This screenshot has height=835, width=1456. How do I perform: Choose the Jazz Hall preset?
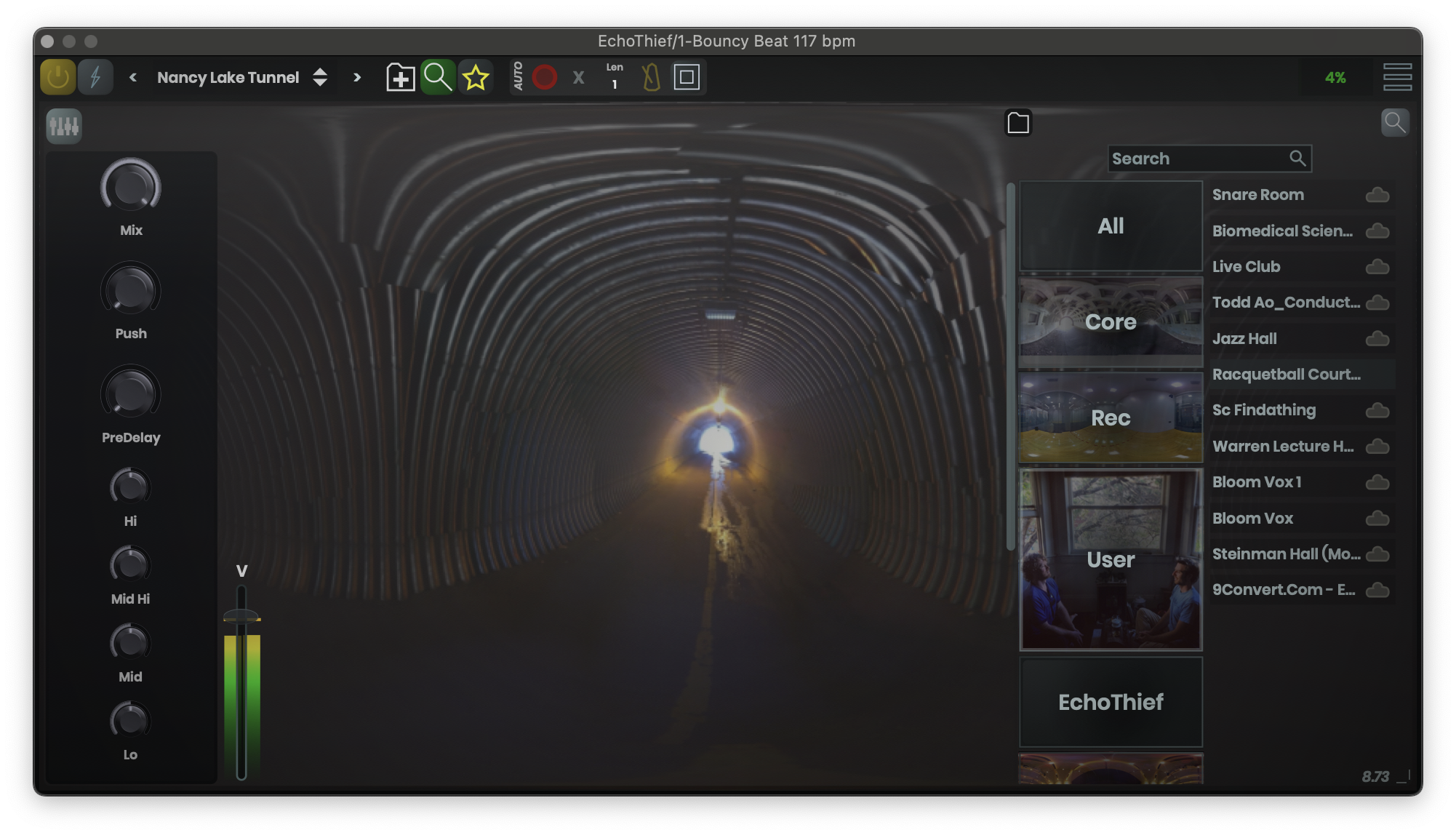pyautogui.click(x=1244, y=339)
